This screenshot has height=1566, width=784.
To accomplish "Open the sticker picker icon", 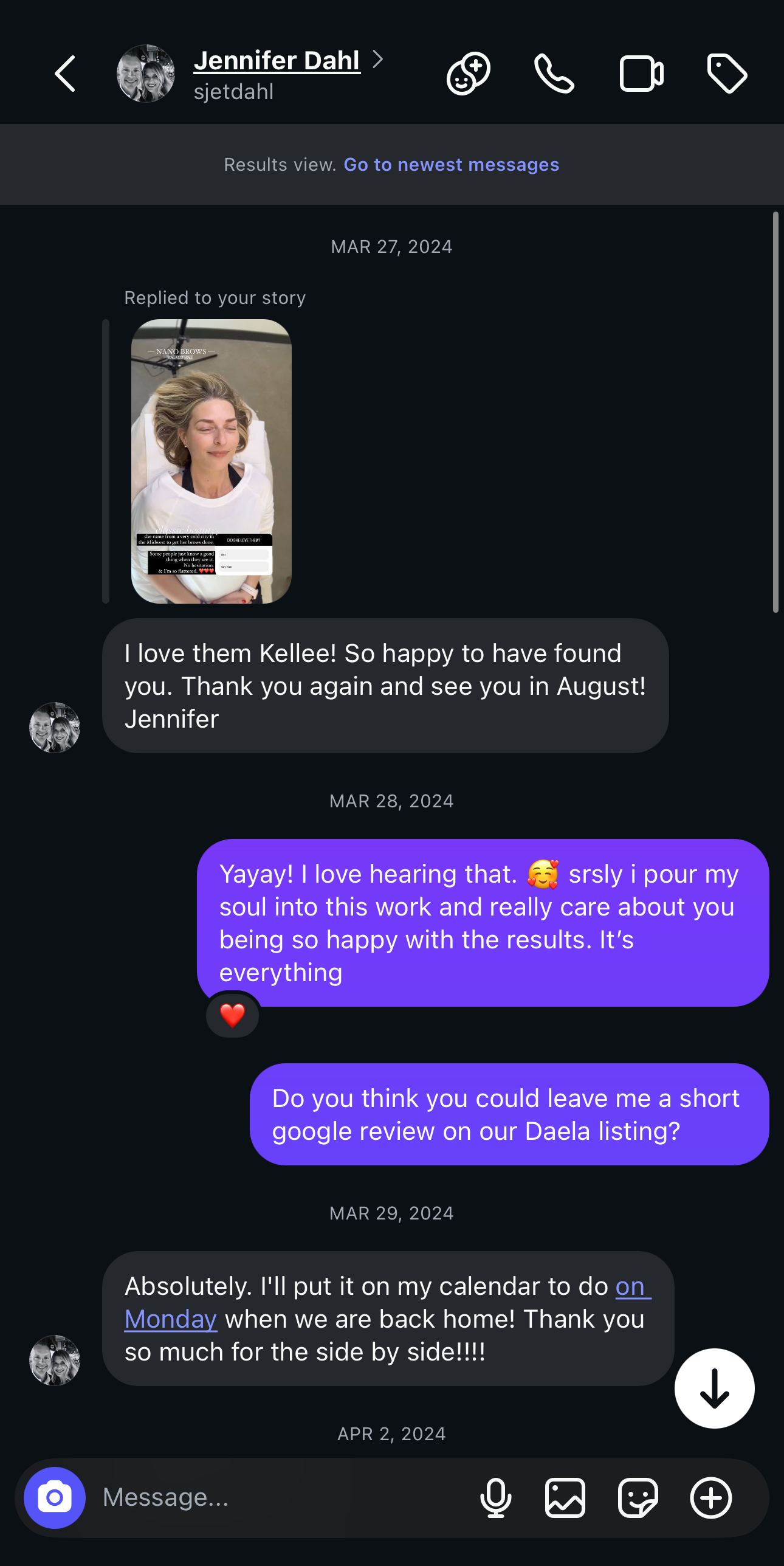I will (638, 1498).
